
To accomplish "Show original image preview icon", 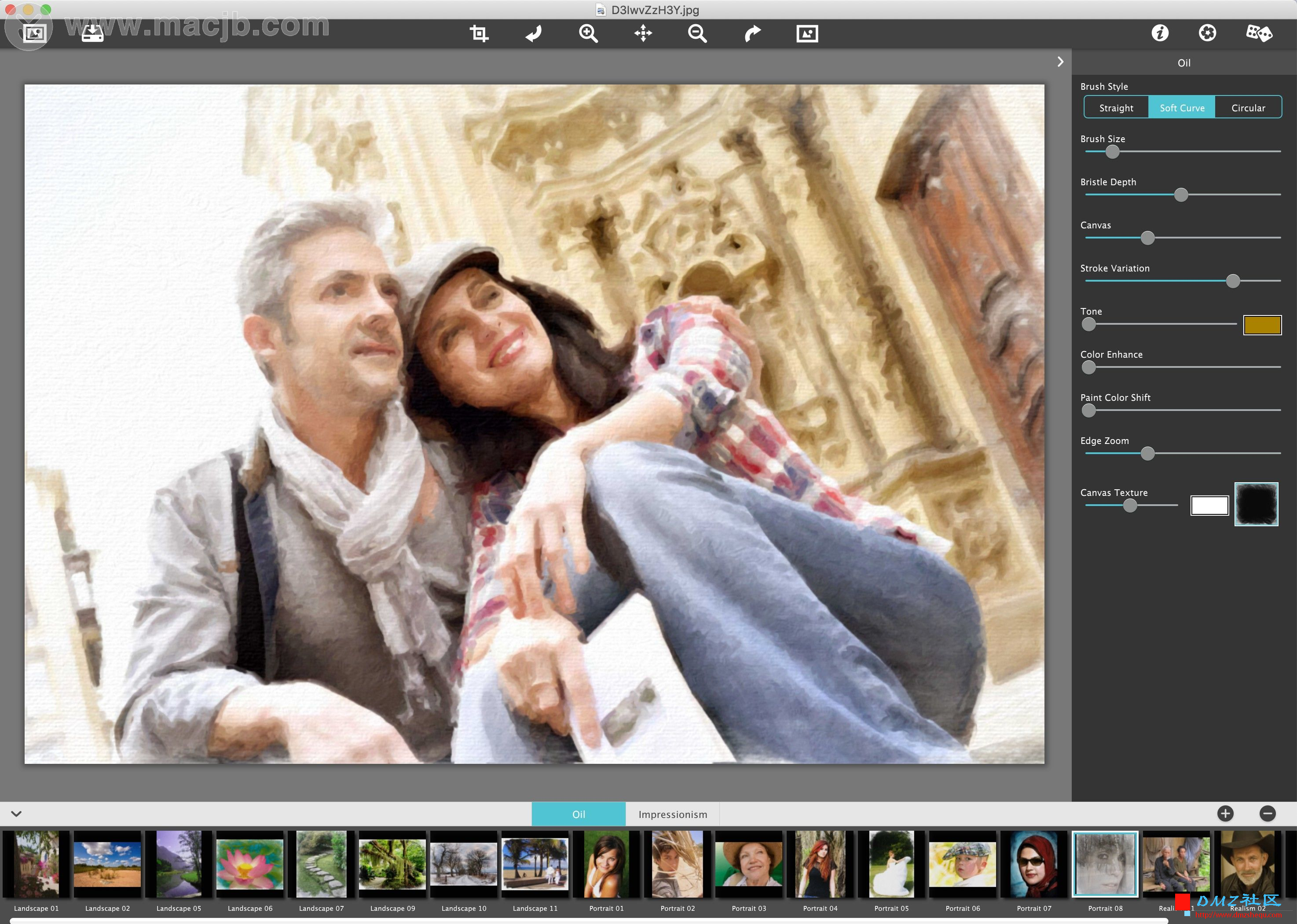I will (x=807, y=33).
